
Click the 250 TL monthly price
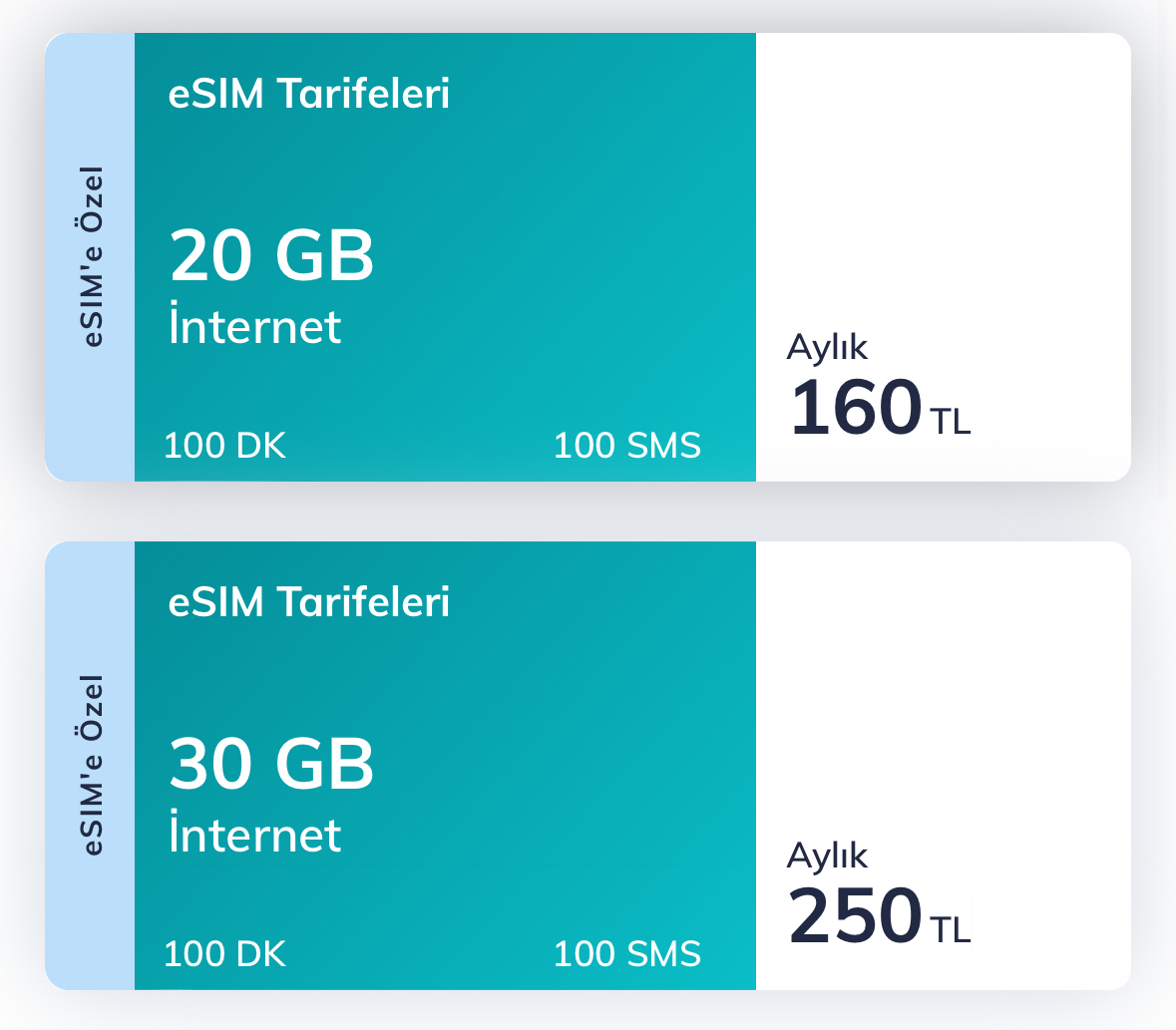pyautogui.click(x=880, y=915)
